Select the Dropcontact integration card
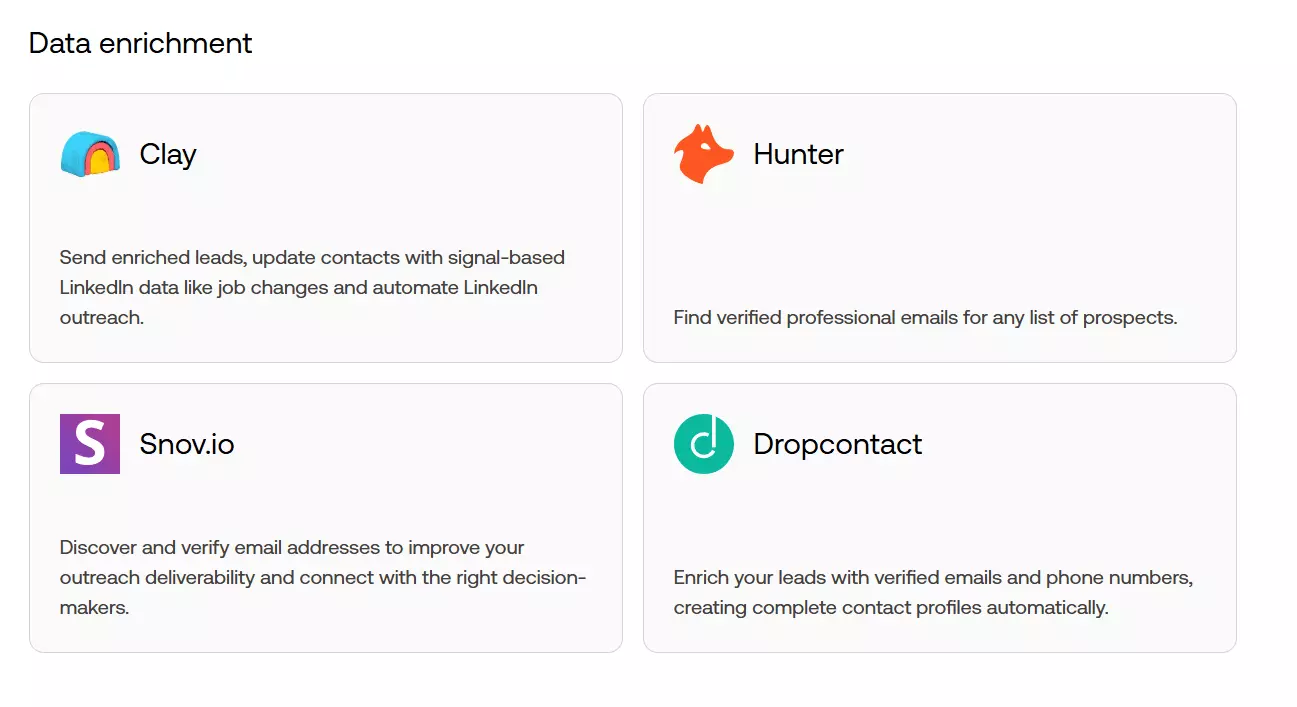This screenshot has width=1297, height=707. (x=939, y=516)
